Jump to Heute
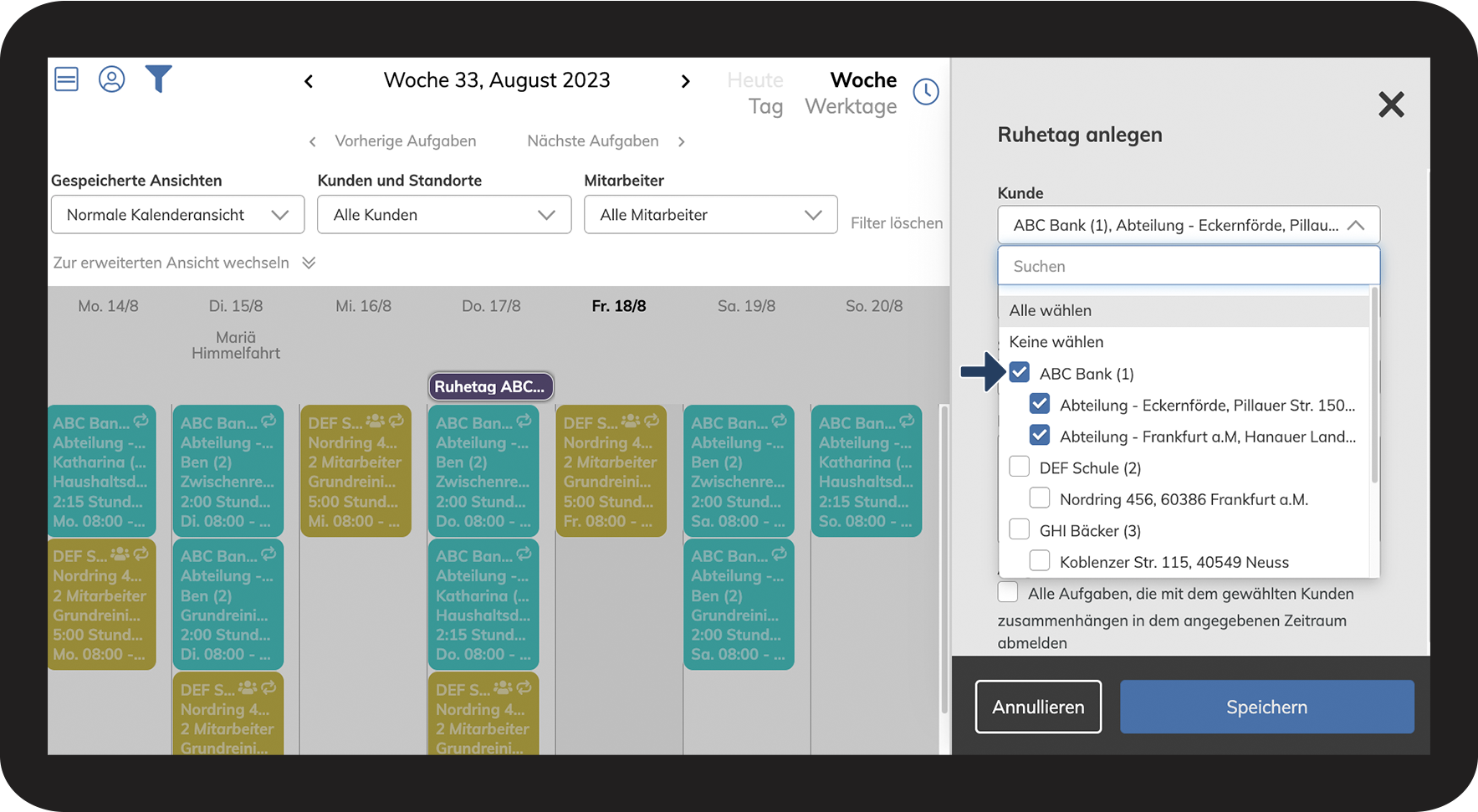This screenshot has height=812, width=1478. tap(755, 80)
